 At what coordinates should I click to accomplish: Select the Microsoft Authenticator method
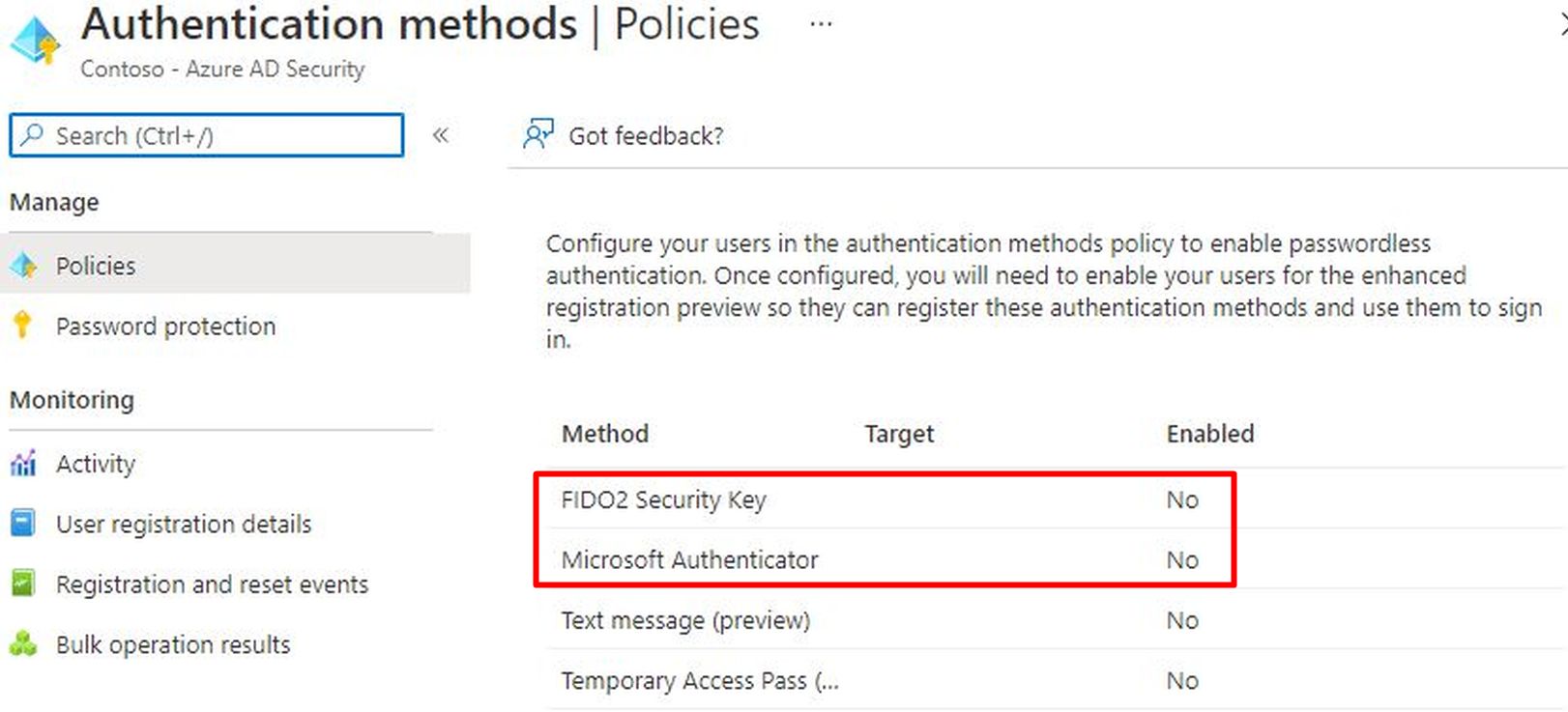[689, 559]
